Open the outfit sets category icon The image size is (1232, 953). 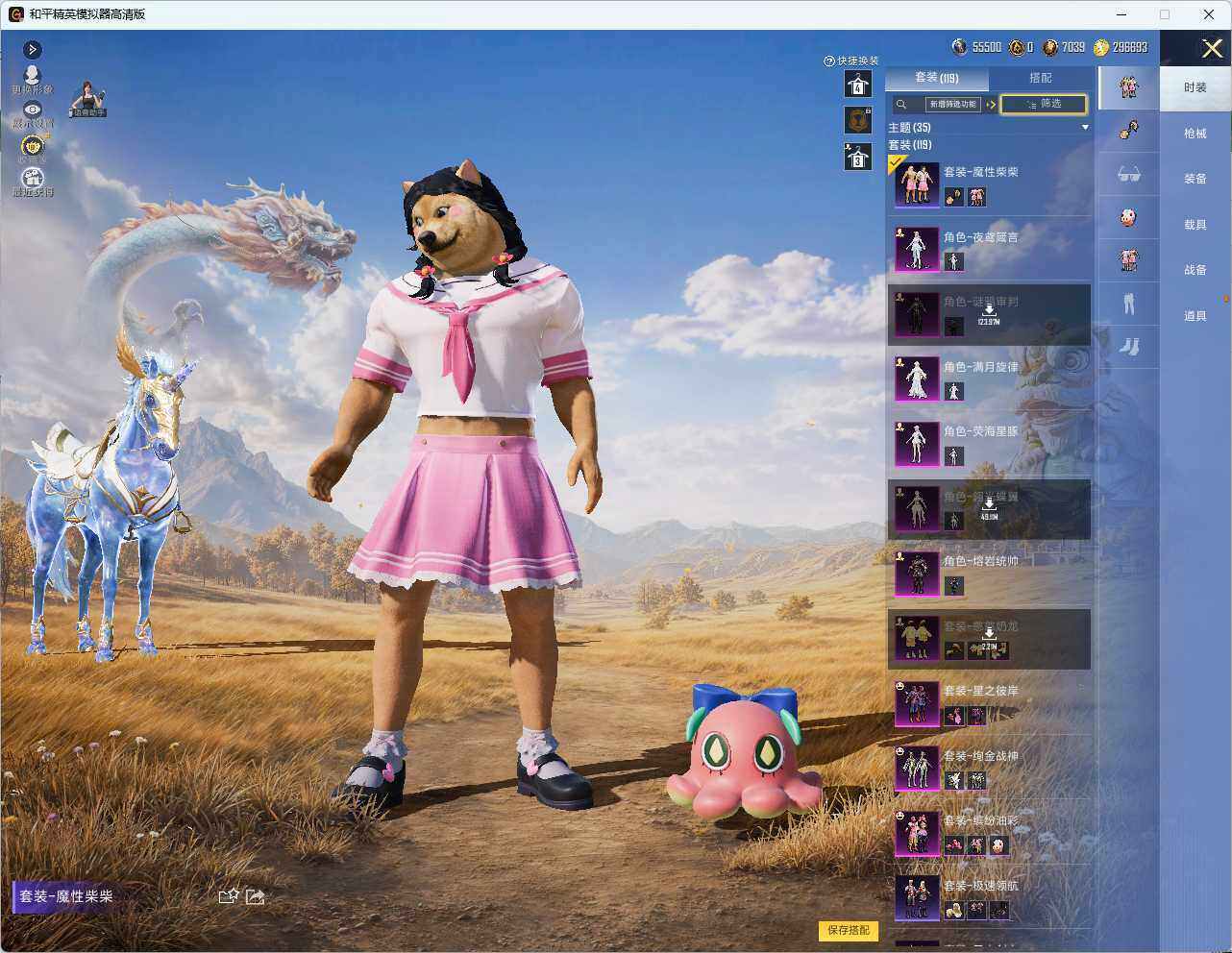click(1128, 87)
